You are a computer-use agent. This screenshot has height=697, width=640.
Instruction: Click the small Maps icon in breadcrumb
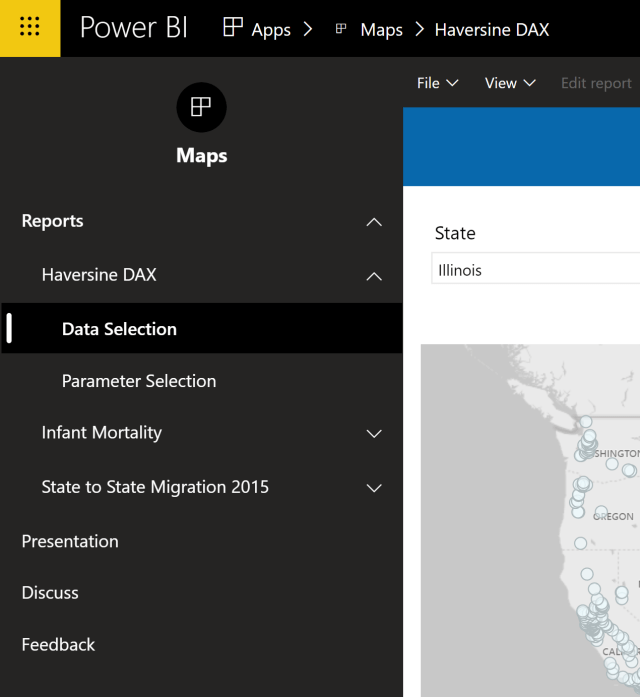tap(341, 29)
